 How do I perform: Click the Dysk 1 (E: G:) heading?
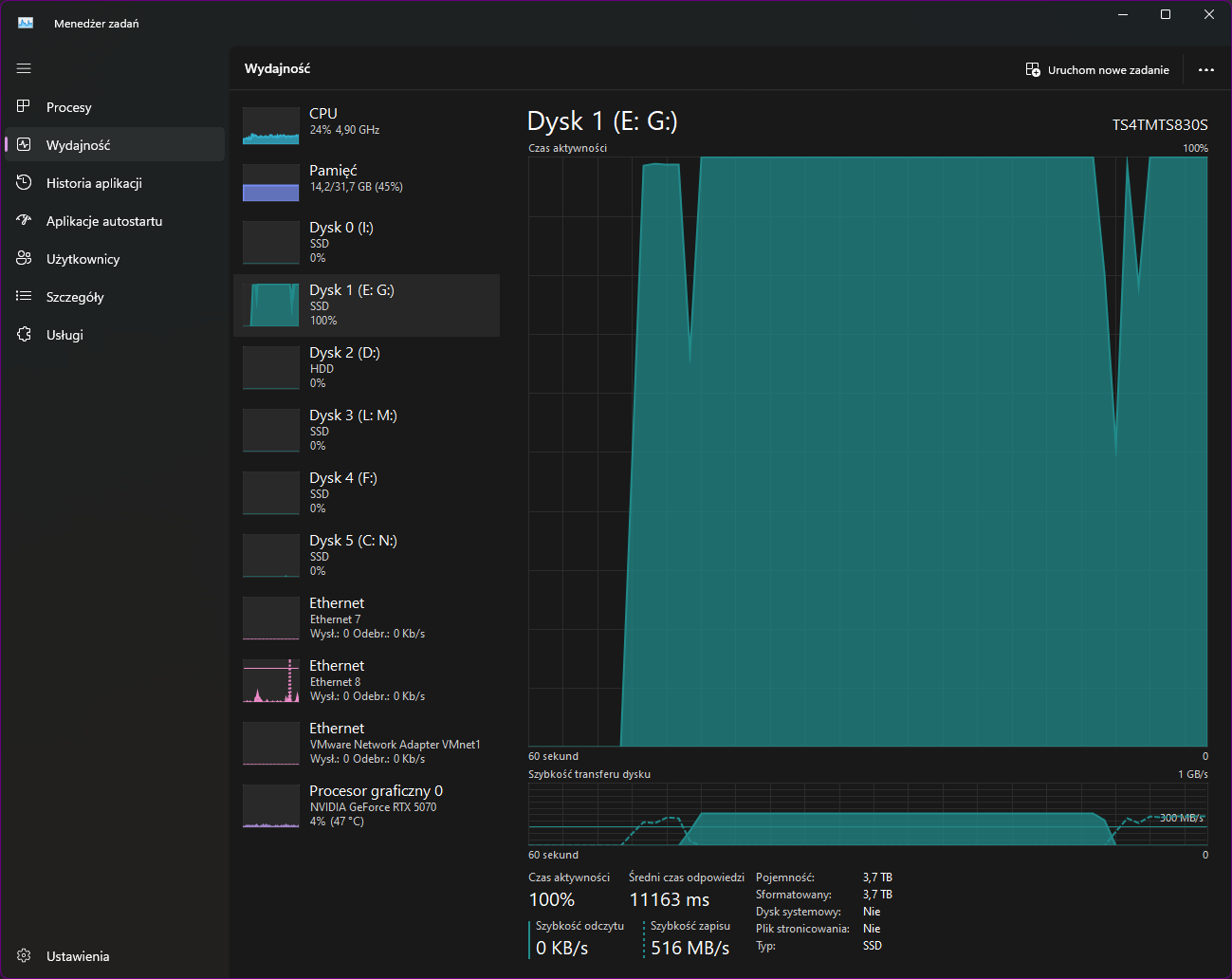point(602,121)
